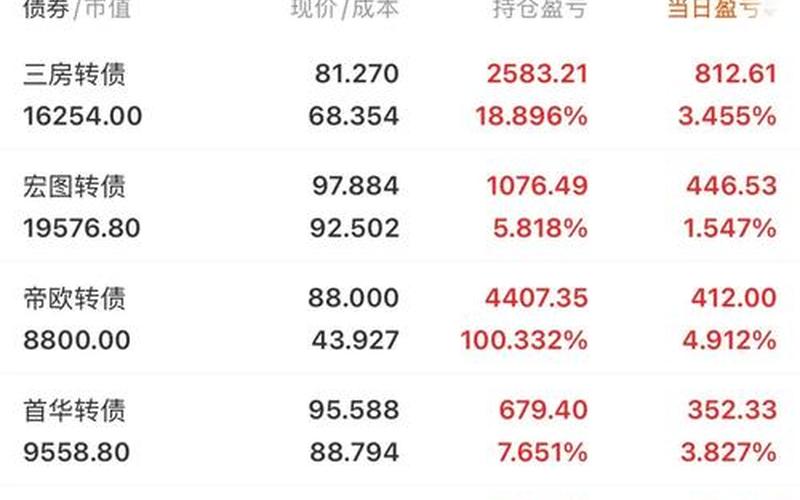
Task: Sort by the 现价/成本 column header
Action: point(344,10)
